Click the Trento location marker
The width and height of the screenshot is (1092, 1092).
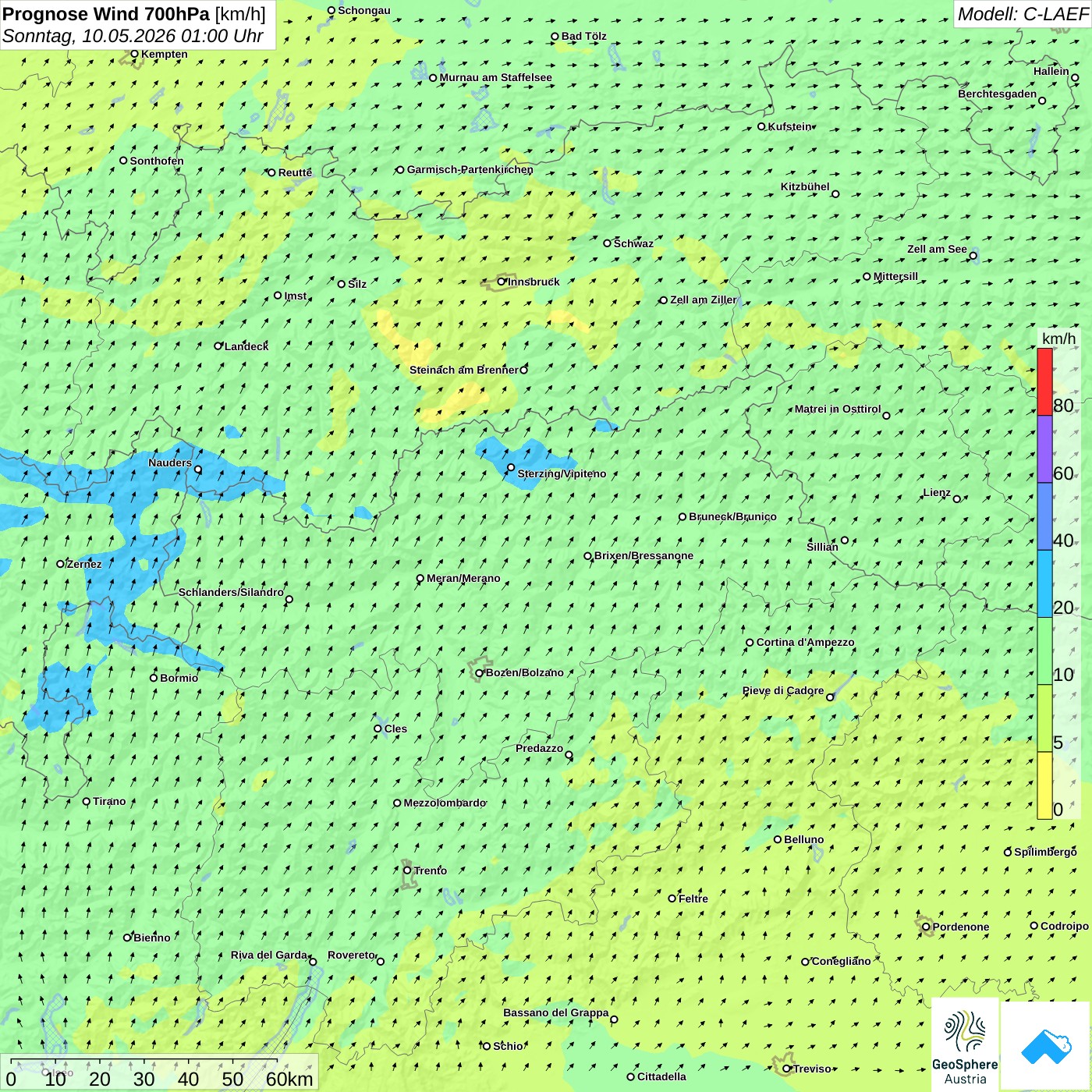(407, 870)
